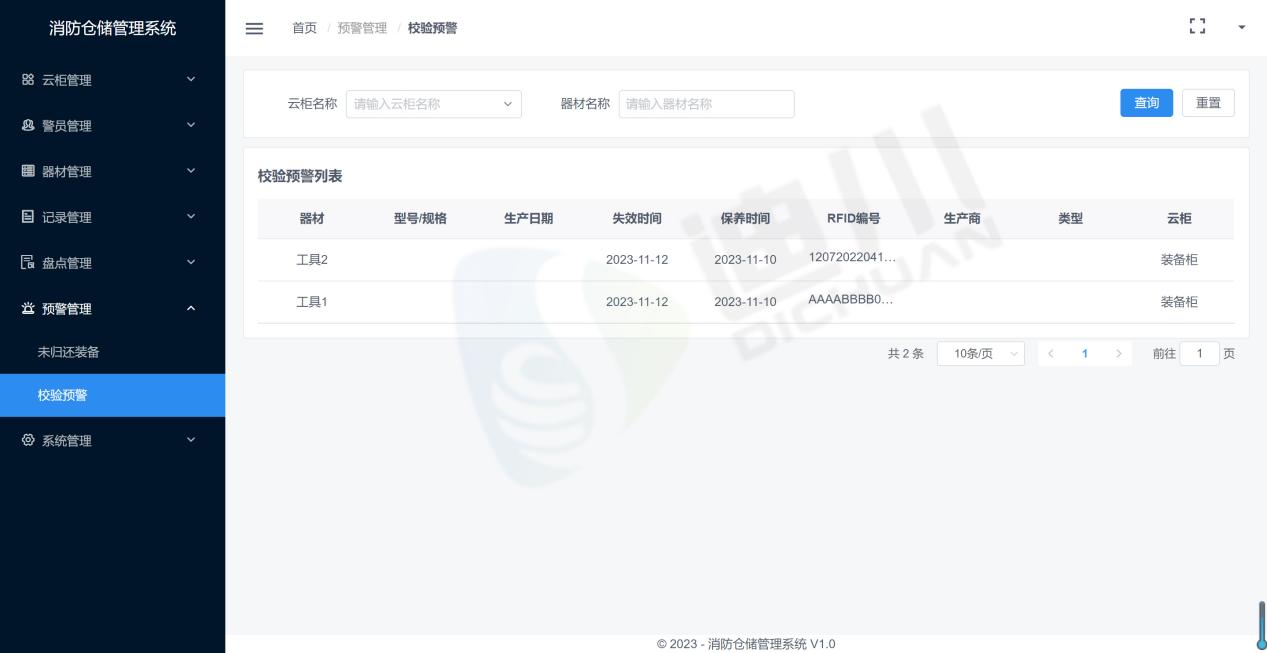Open the 未归还装备 submenu item

69,352
